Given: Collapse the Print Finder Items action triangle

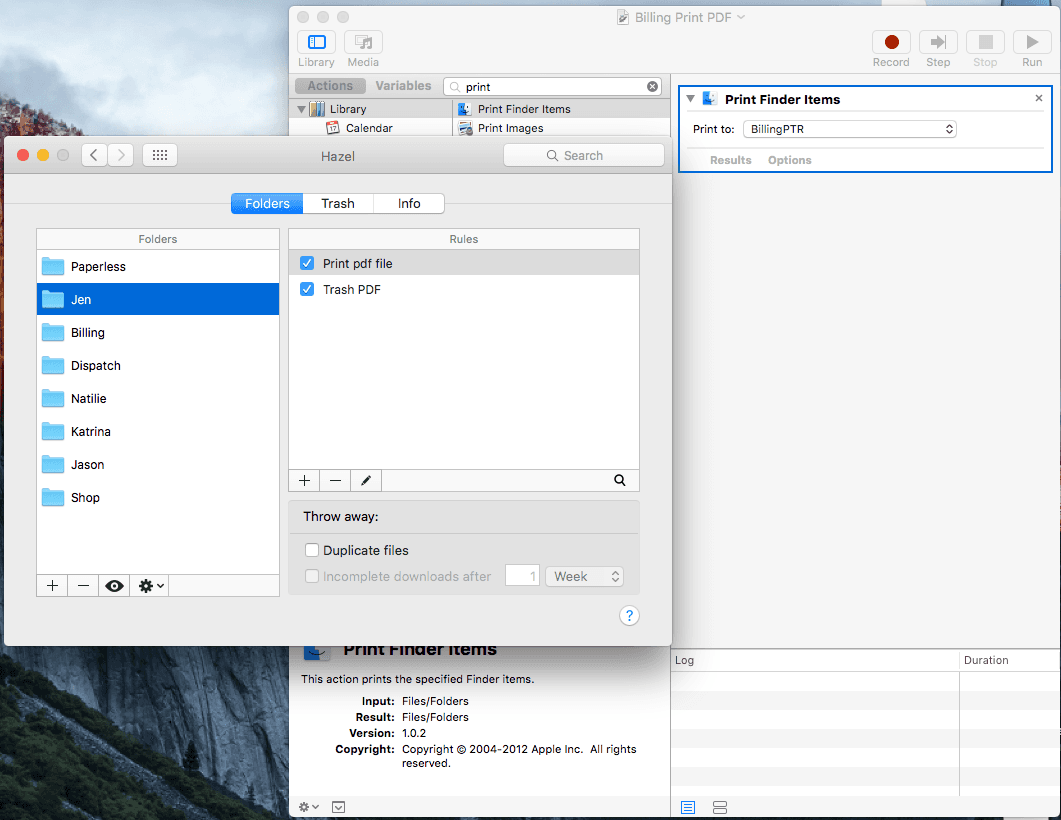Looking at the screenshot, I should (x=690, y=99).
